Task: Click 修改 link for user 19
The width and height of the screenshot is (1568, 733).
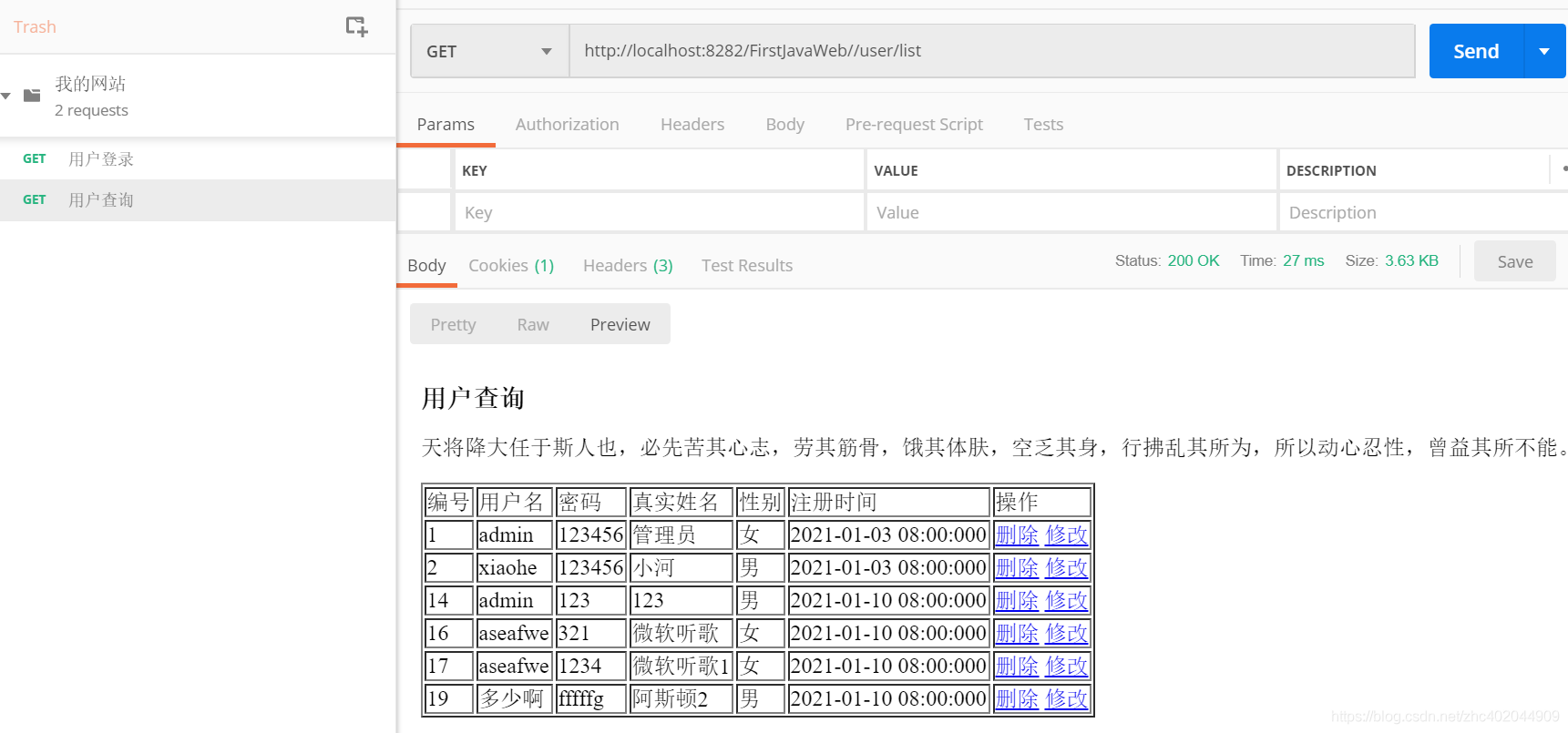Action: point(1066,699)
